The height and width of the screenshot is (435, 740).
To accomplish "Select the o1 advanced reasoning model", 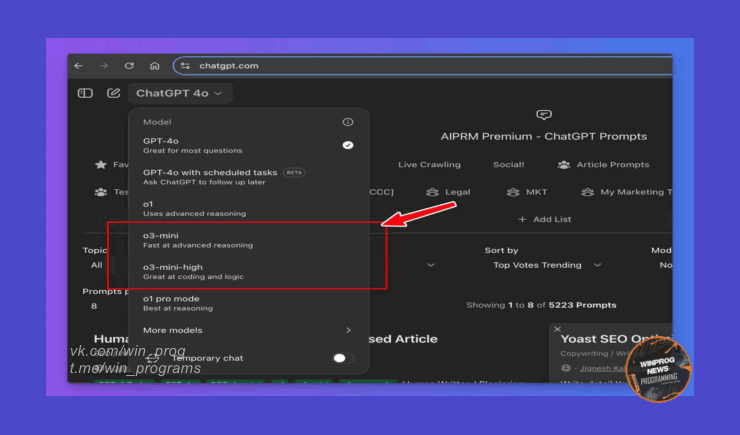I will tap(248, 209).
